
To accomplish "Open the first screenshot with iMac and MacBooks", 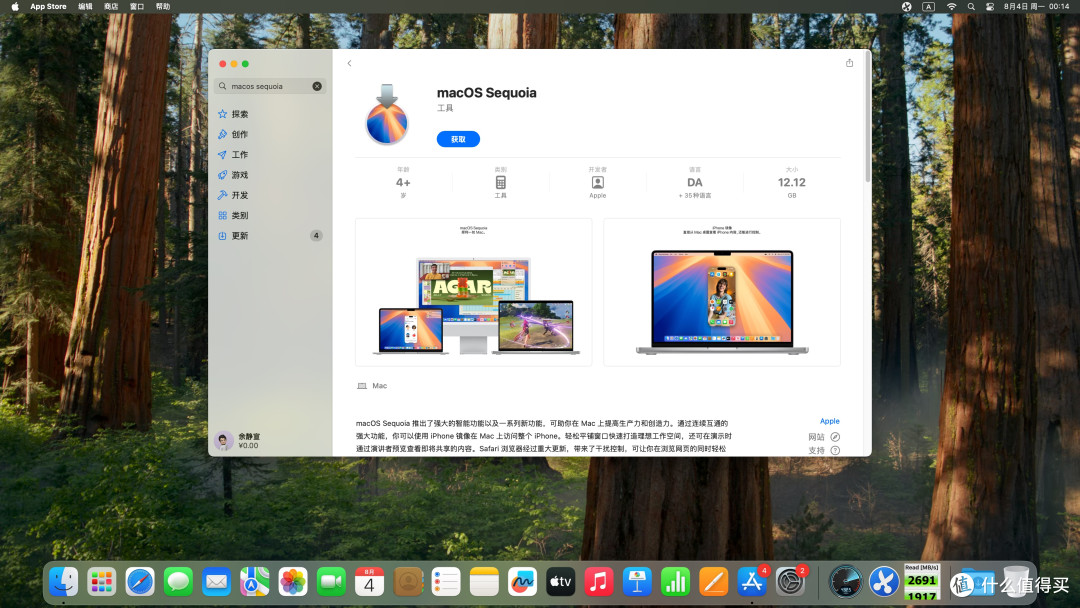I will click(473, 292).
